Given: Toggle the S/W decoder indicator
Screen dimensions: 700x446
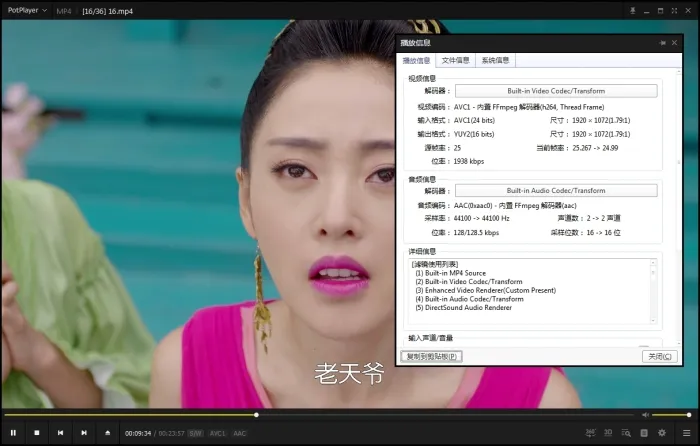Looking at the screenshot, I should pos(196,433).
